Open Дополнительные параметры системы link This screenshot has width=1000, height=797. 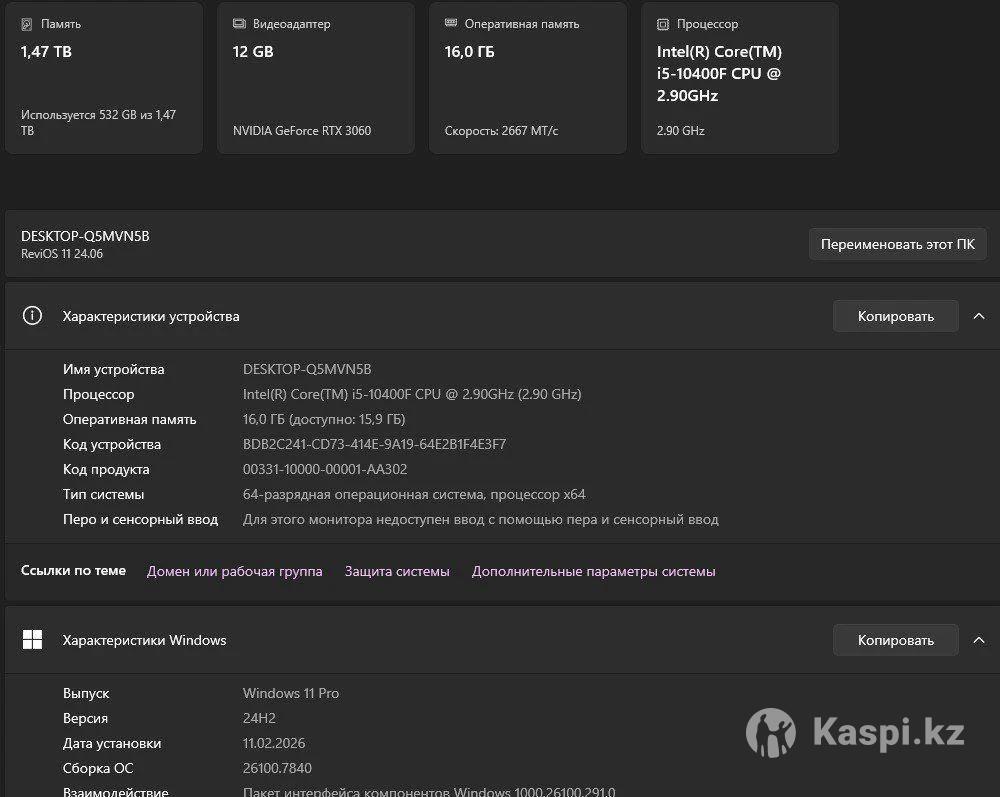593,572
